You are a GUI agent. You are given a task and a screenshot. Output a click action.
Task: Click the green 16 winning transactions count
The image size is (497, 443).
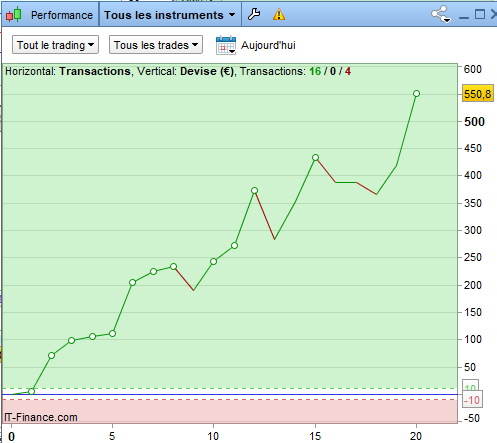315,71
